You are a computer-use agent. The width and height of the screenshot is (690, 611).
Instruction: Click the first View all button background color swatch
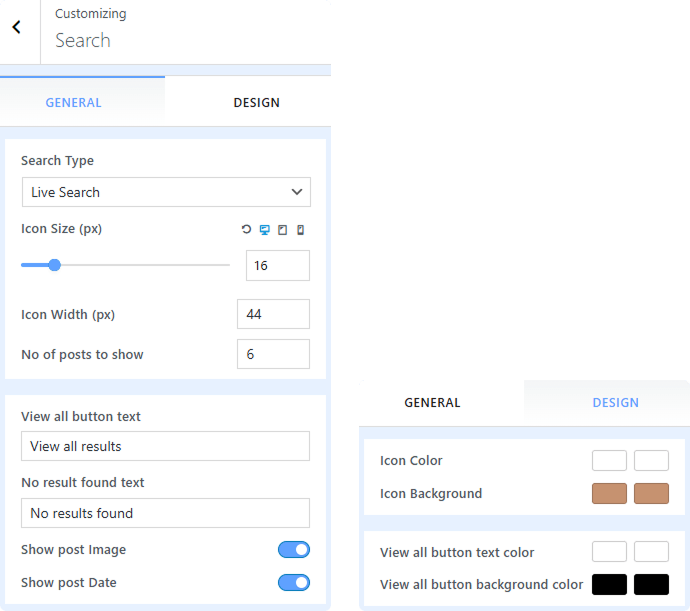609,584
